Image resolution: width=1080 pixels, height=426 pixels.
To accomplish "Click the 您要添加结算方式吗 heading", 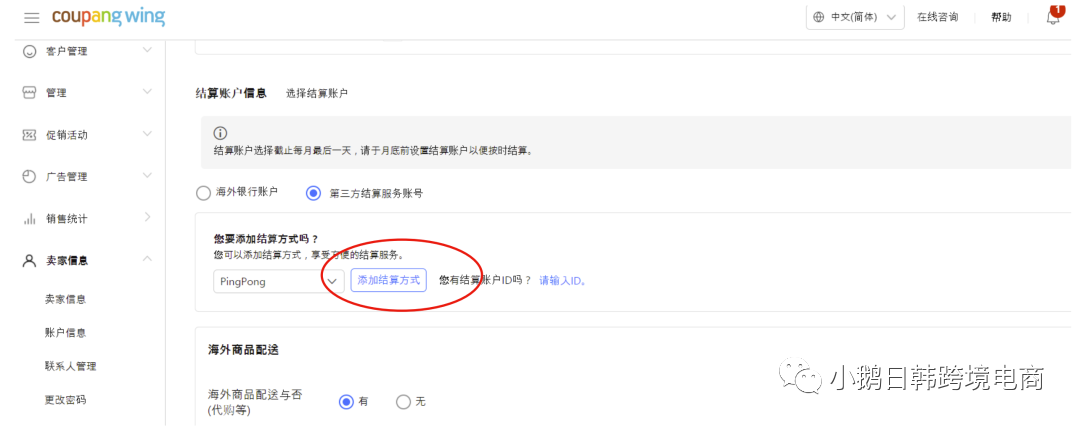I will pyautogui.click(x=265, y=239).
